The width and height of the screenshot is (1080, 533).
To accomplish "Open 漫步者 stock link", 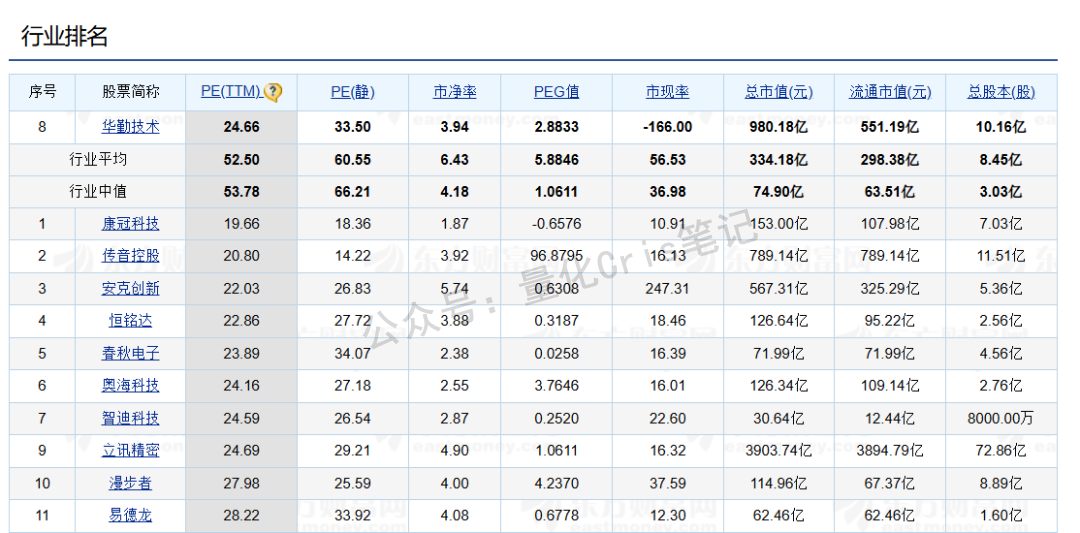I will tap(130, 483).
